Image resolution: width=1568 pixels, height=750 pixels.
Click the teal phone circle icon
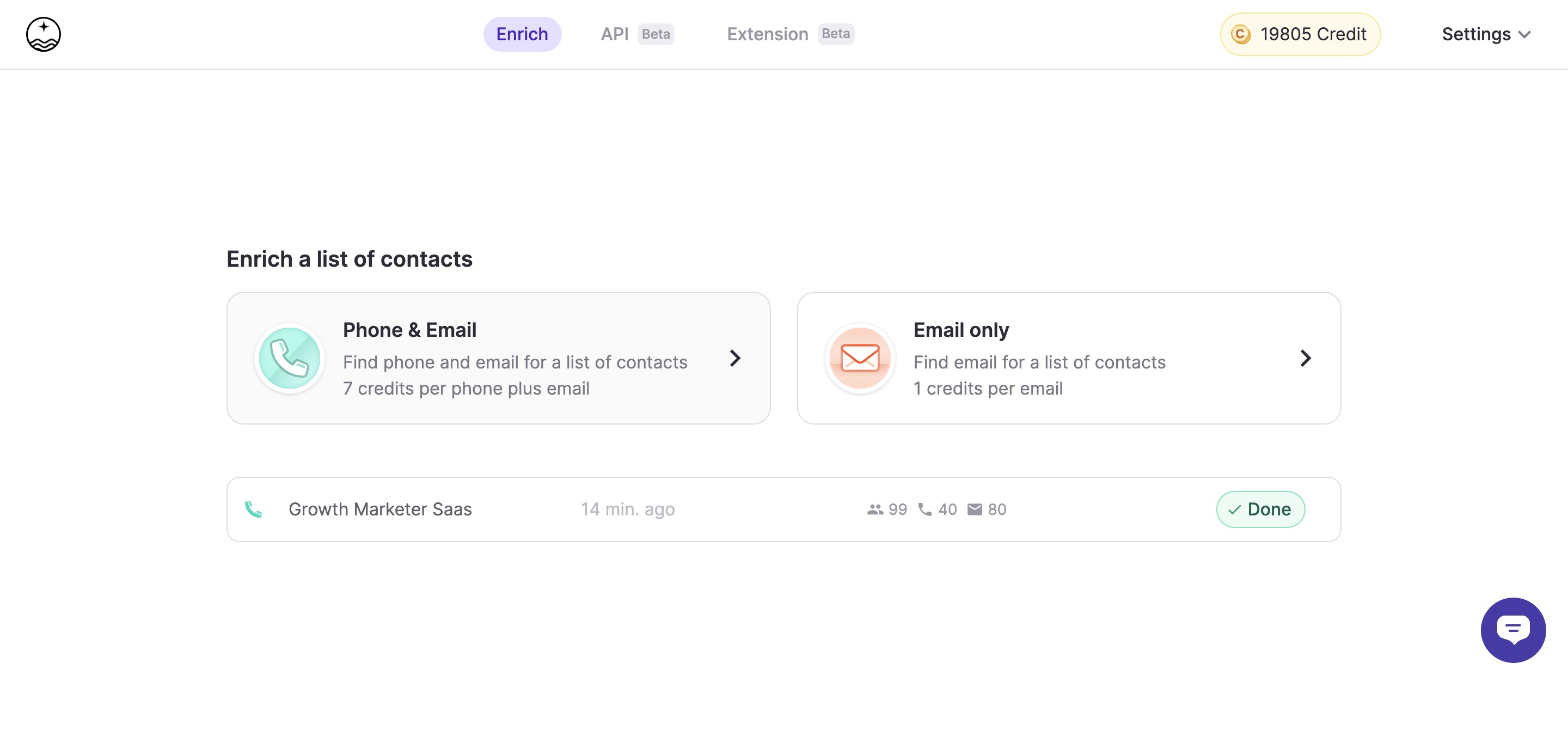point(289,358)
